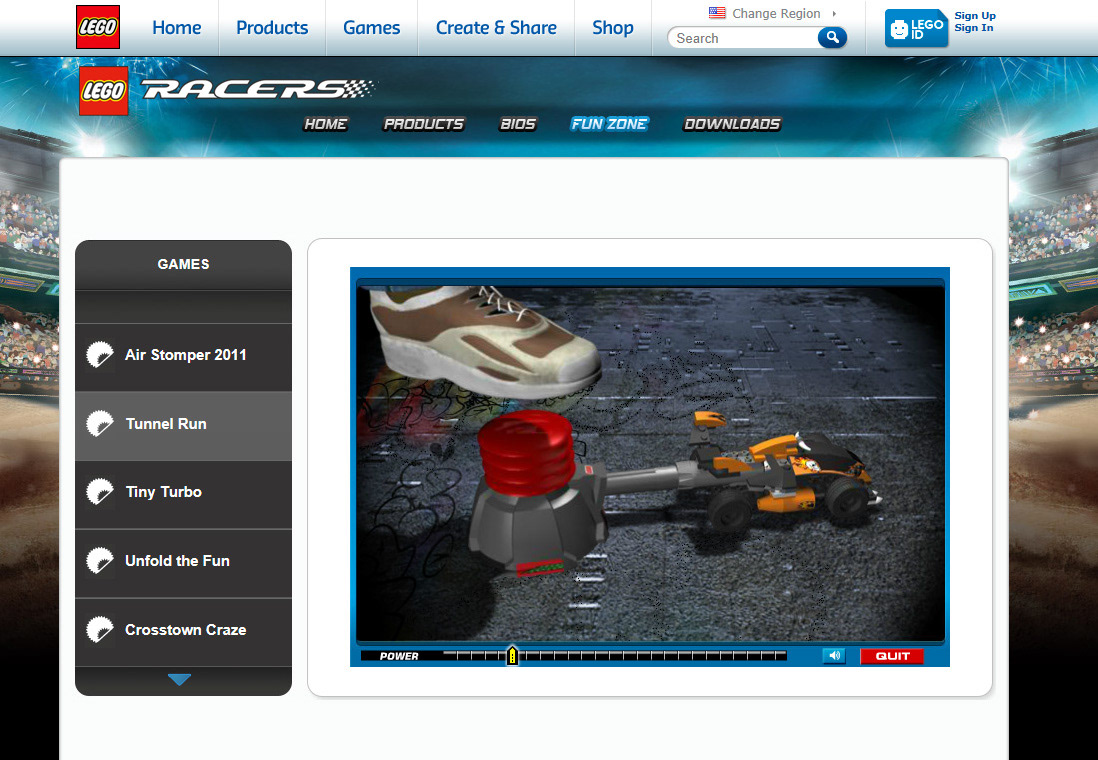Select Tiny Turbo game
1098x760 pixels.
click(183, 492)
